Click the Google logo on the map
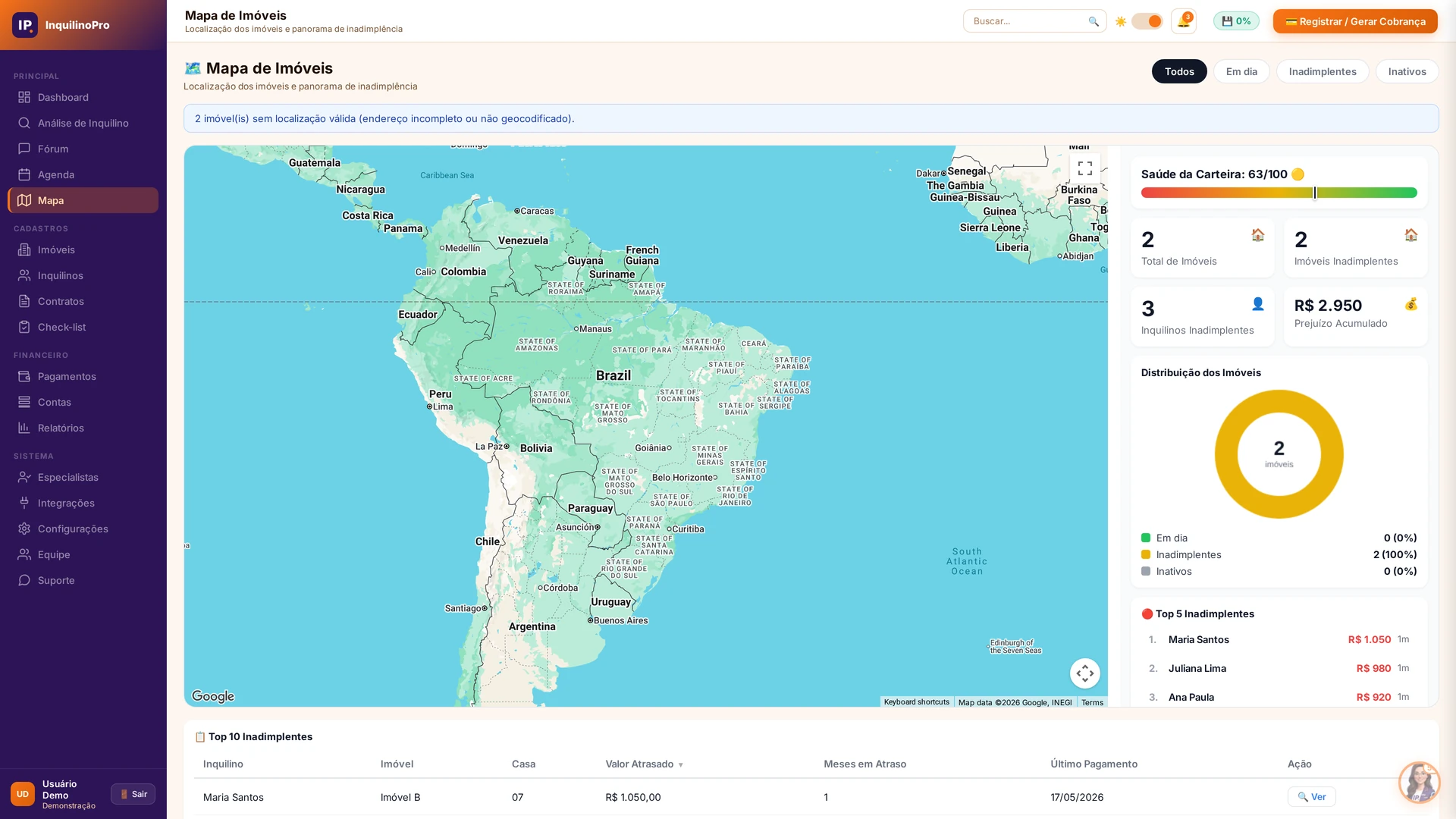Screen dimensions: 1456x819 pyautogui.click(x=213, y=696)
